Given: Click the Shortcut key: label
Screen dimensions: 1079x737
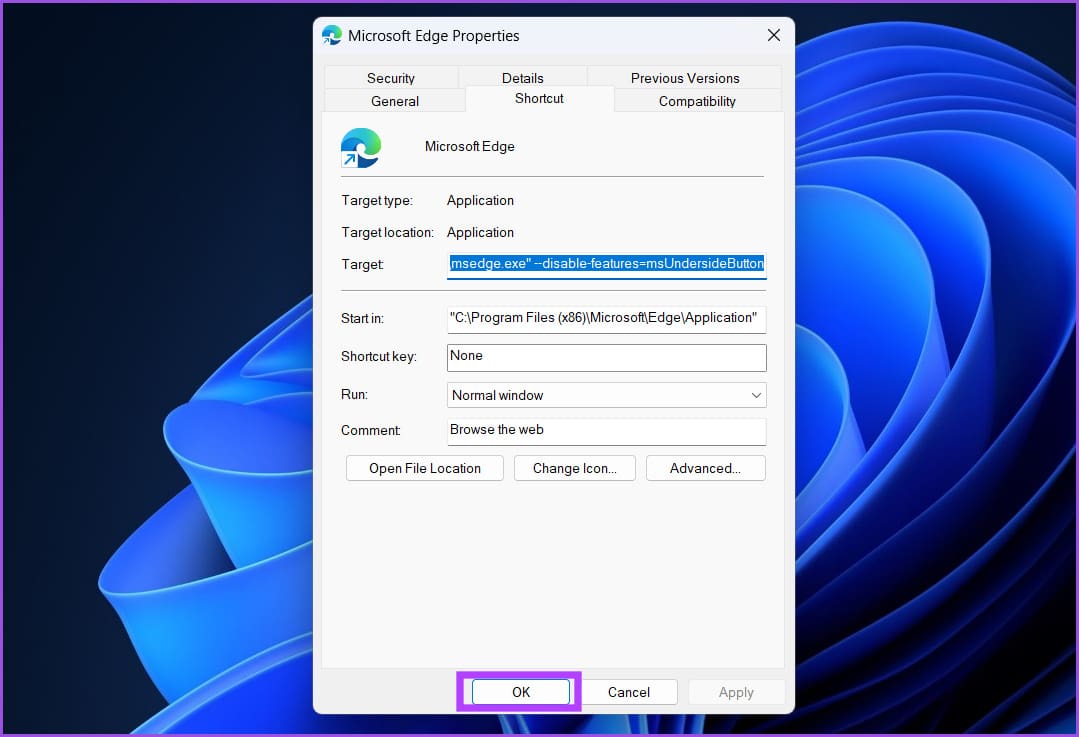Looking at the screenshot, I should click(x=378, y=356).
